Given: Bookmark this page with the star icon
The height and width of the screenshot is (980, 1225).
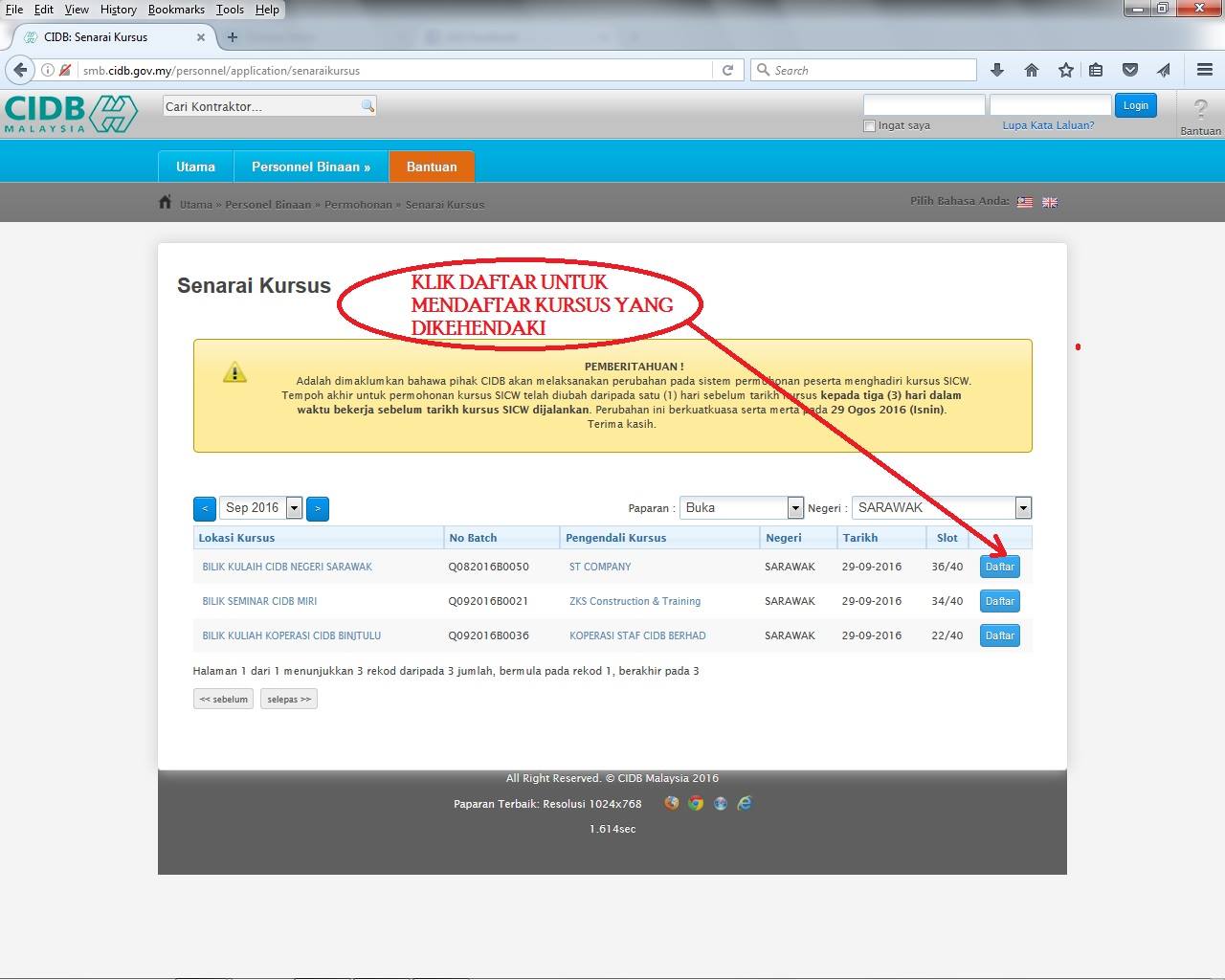Looking at the screenshot, I should click(x=1065, y=70).
